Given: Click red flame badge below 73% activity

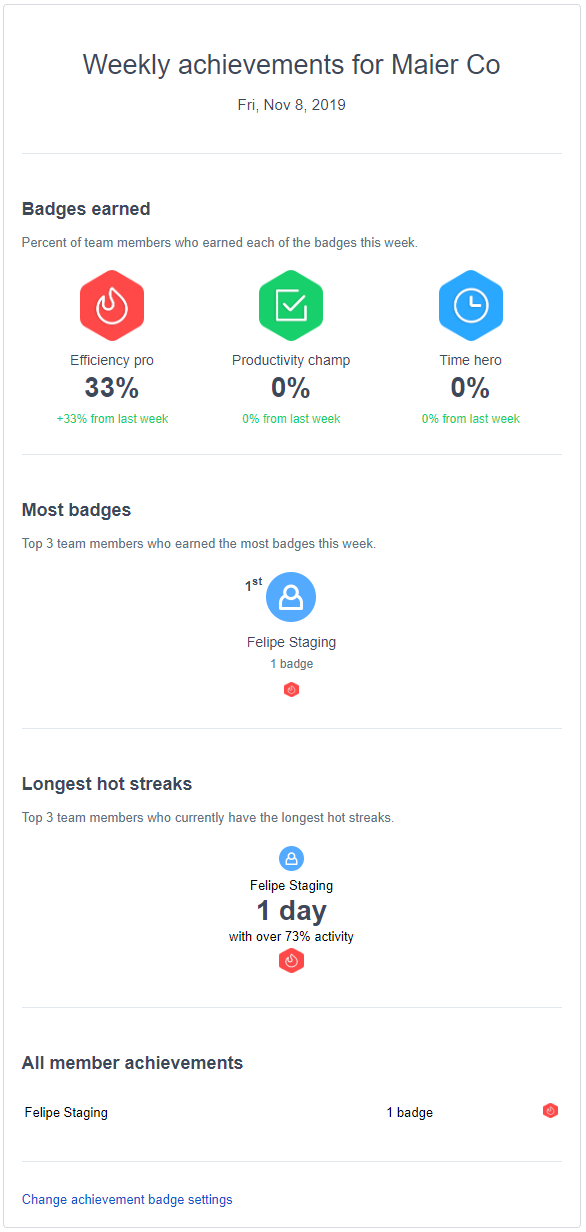Looking at the screenshot, I should click(x=291, y=960).
